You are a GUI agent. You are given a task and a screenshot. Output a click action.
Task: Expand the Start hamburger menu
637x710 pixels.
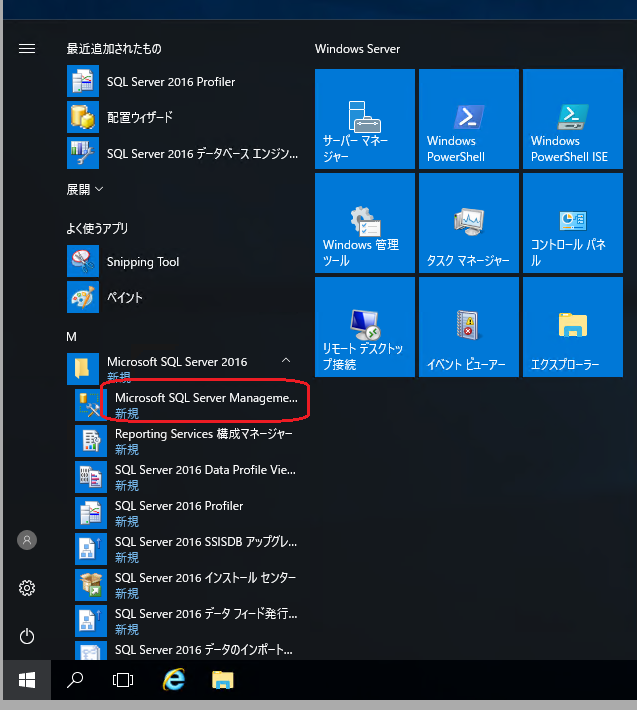tap(27, 48)
